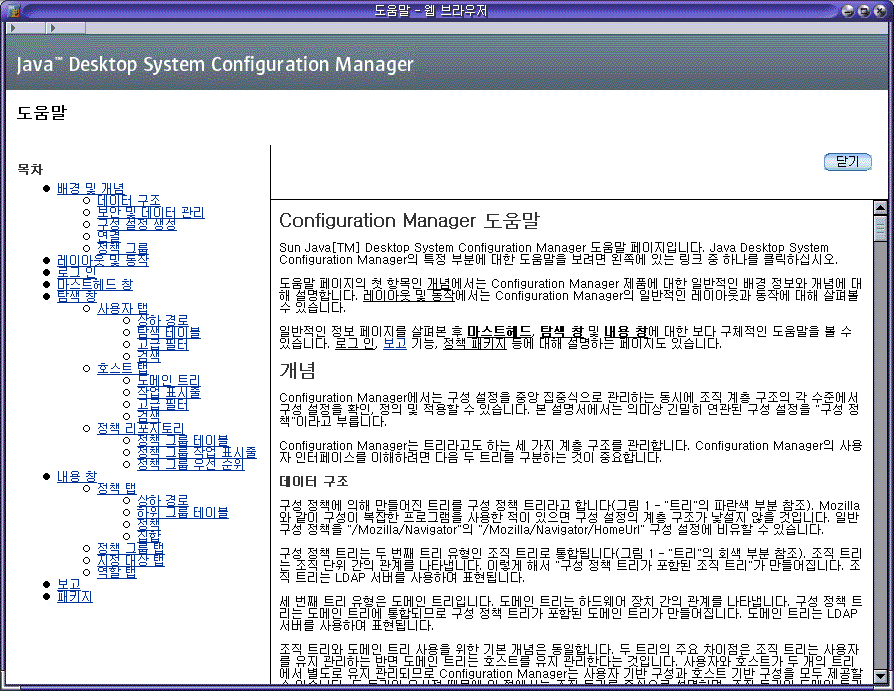Image resolution: width=894 pixels, height=691 pixels.
Task: Open 고급 필터 under 사용자 탭
Action: (x=162, y=344)
